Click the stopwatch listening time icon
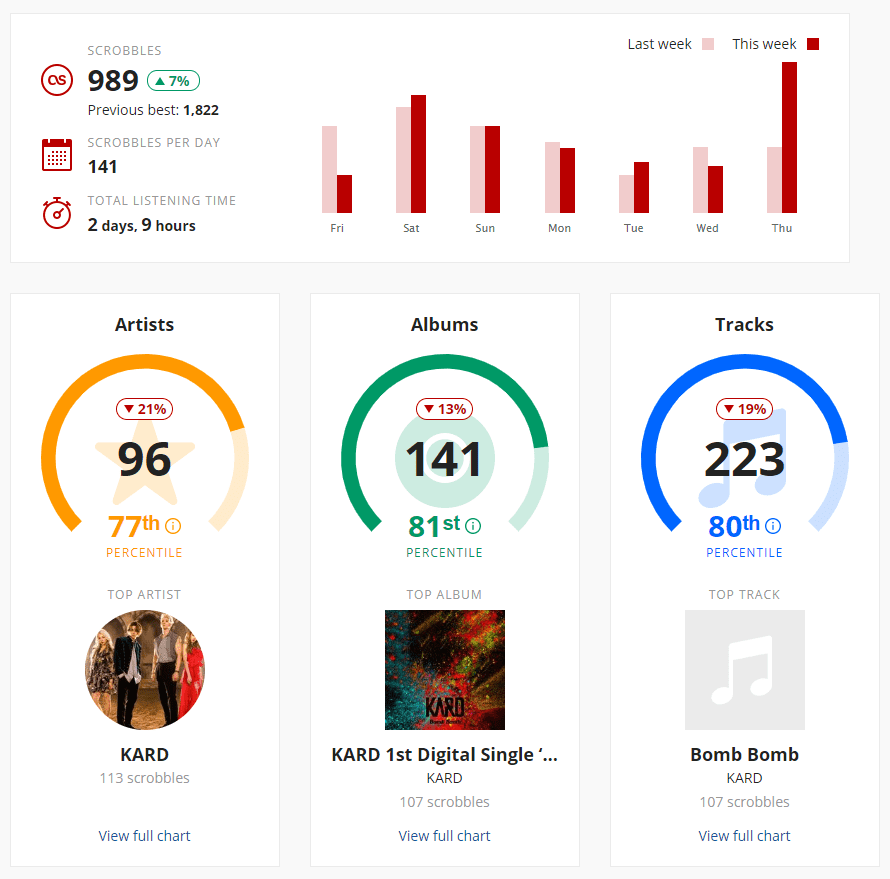This screenshot has width=890, height=879. click(x=57, y=213)
